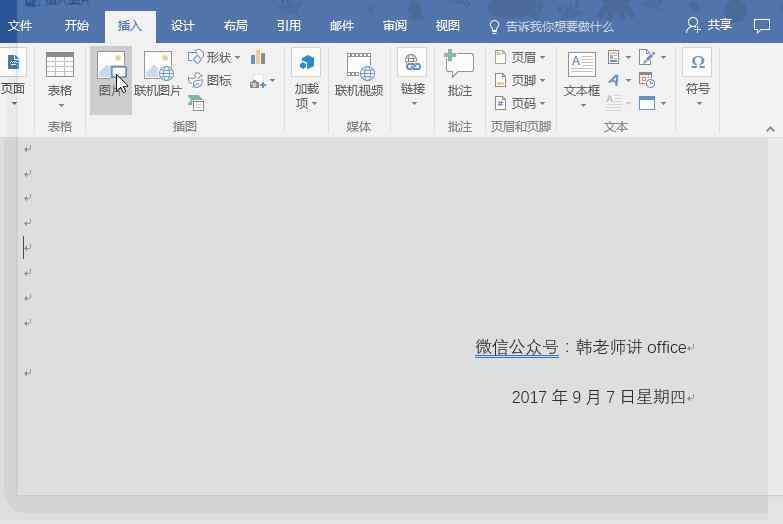
Task: Click the drop cap icon
Action: [614, 103]
